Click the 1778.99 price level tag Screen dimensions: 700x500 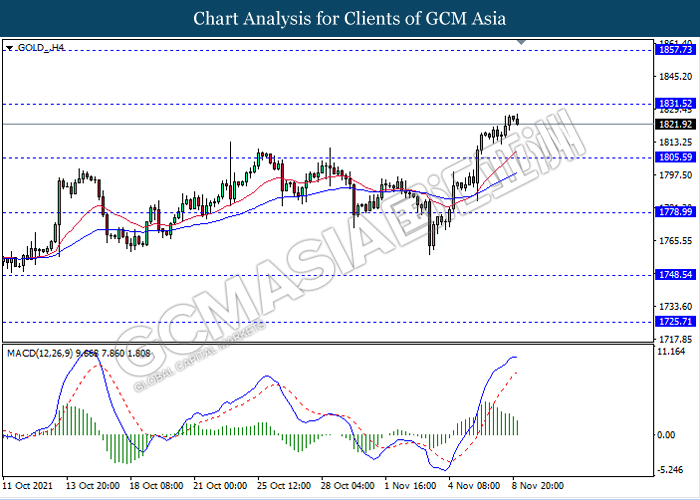(x=674, y=212)
